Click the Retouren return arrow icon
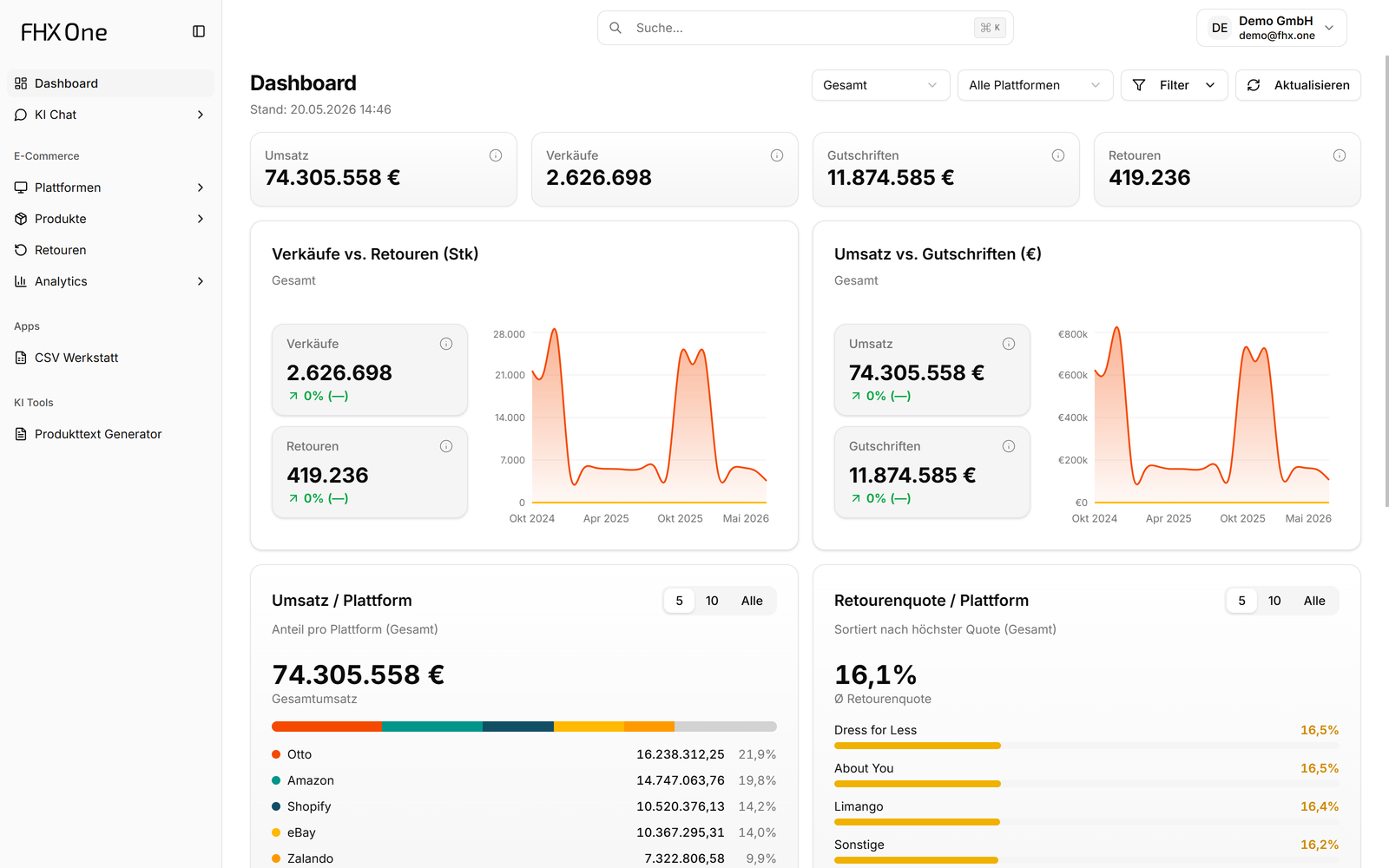This screenshot has width=1389, height=868. tap(21, 250)
